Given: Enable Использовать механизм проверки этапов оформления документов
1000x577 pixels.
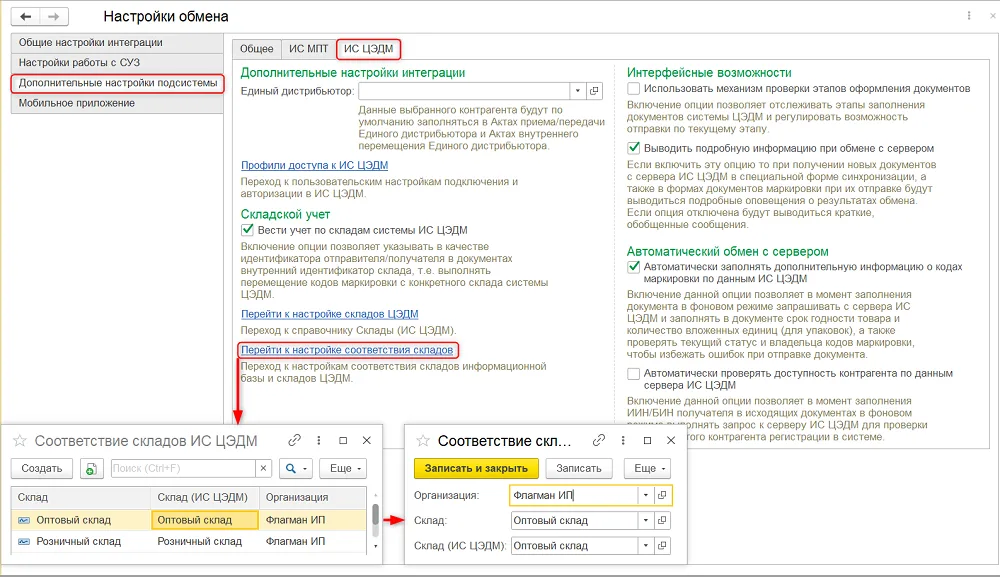Looking at the screenshot, I should (x=633, y=89).
